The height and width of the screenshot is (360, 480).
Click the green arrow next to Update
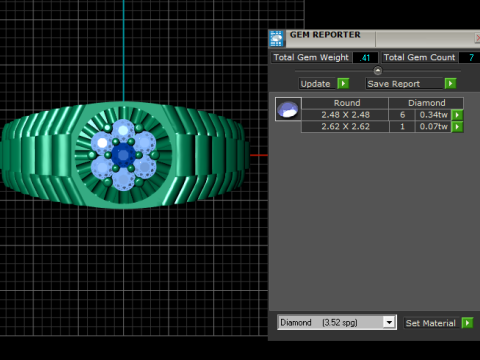tap(343, 83)
